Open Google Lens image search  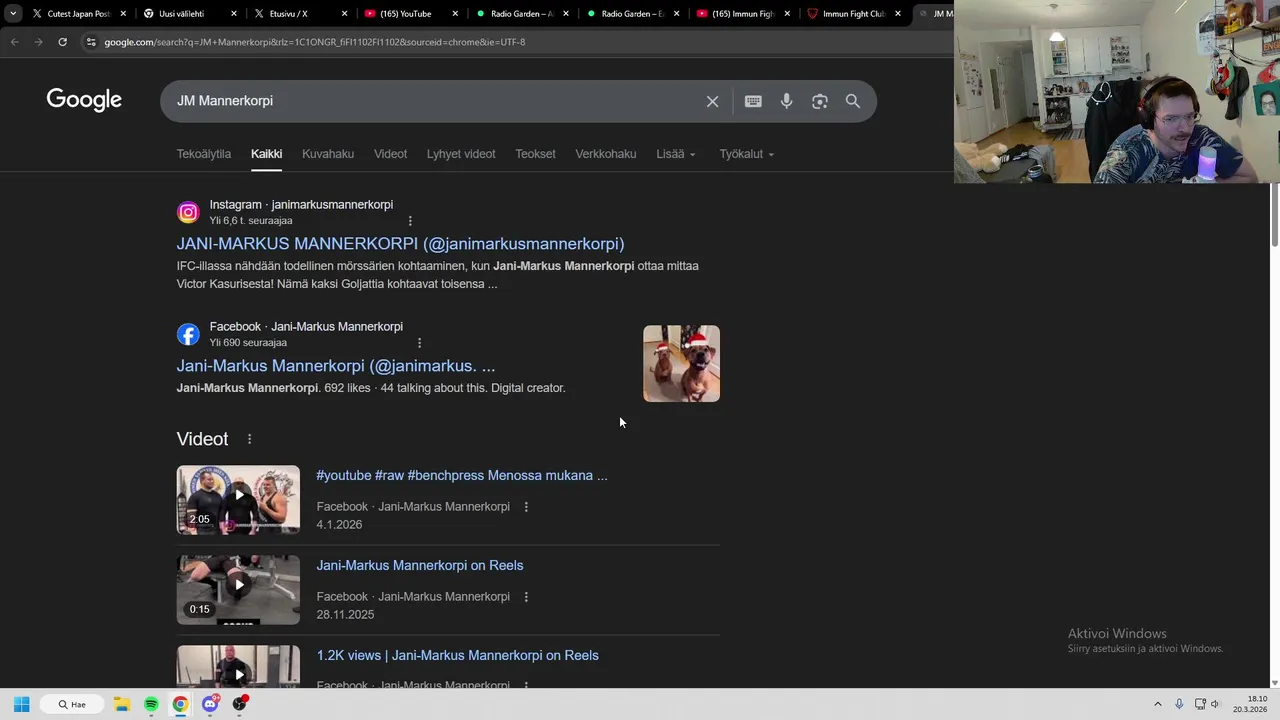coord(820,101)
